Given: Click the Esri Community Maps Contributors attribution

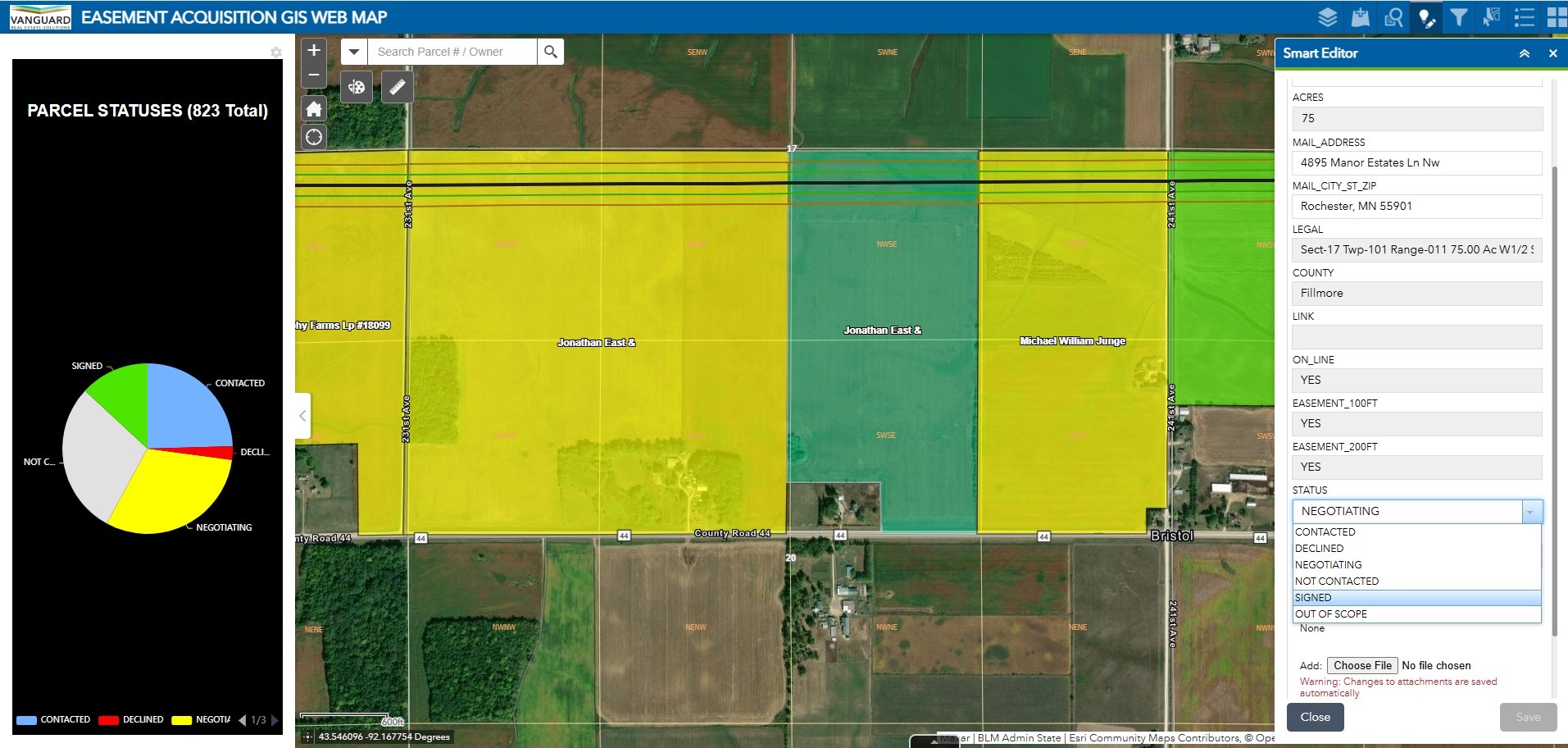Looking at the screenshot, I should click(1154, 738).
